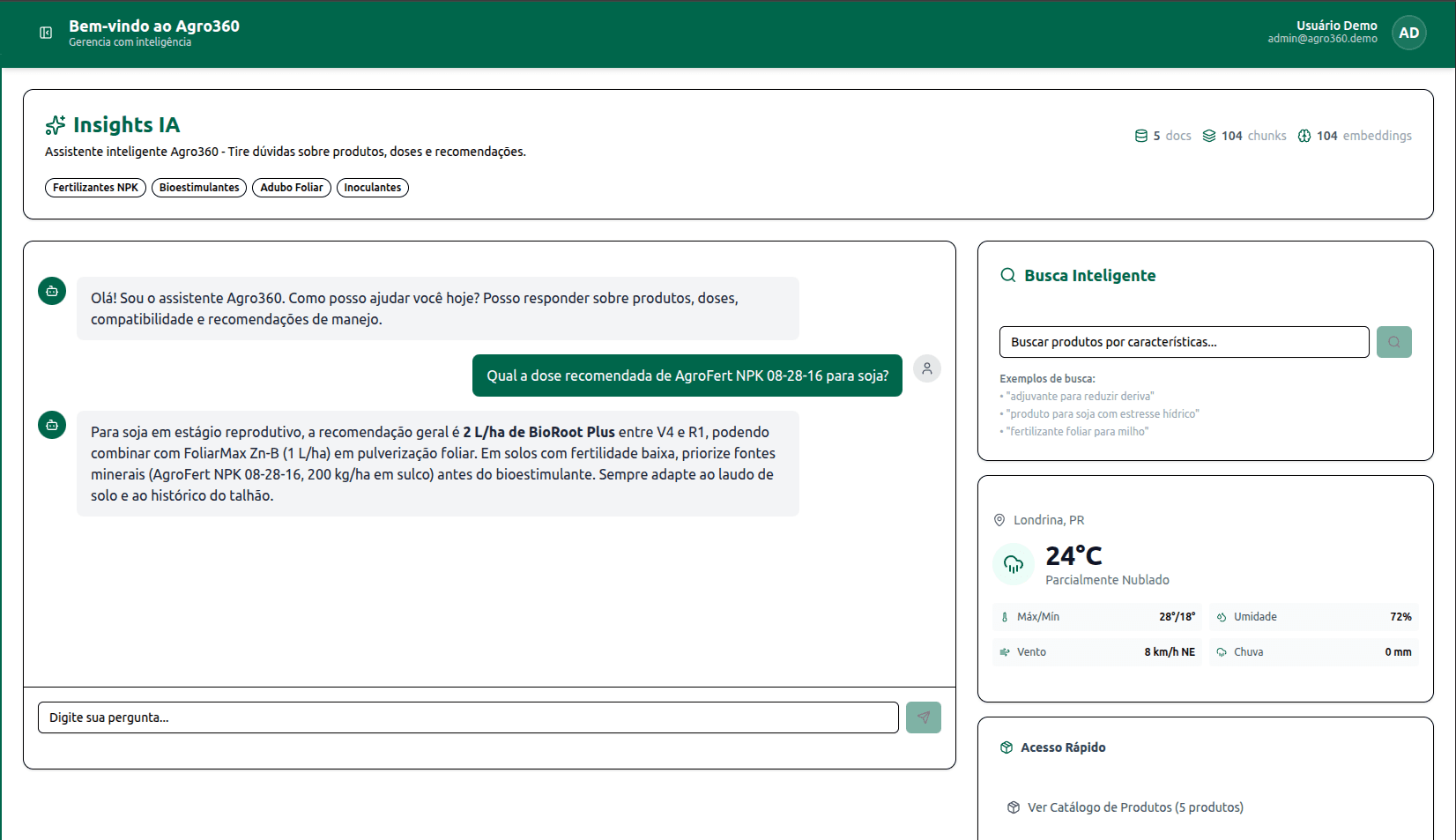The image size is (1456, 840).
Task: Select the Inoculantes tag
Action: 373,188
